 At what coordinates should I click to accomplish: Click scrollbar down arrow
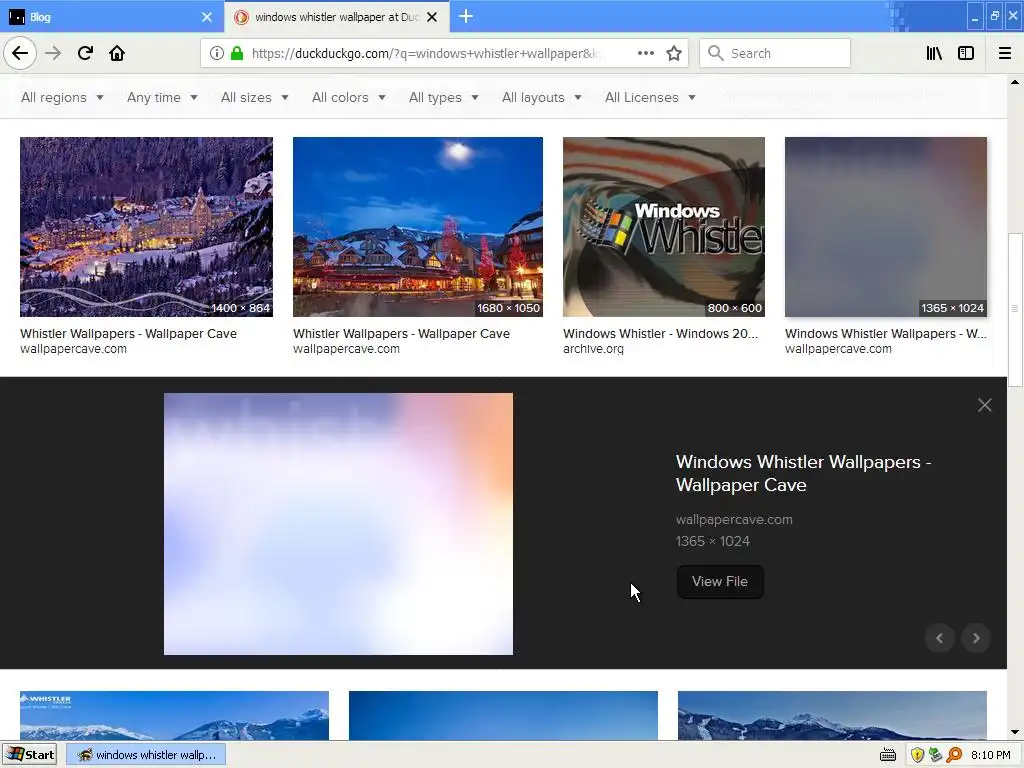click(x=1015, y=732)
